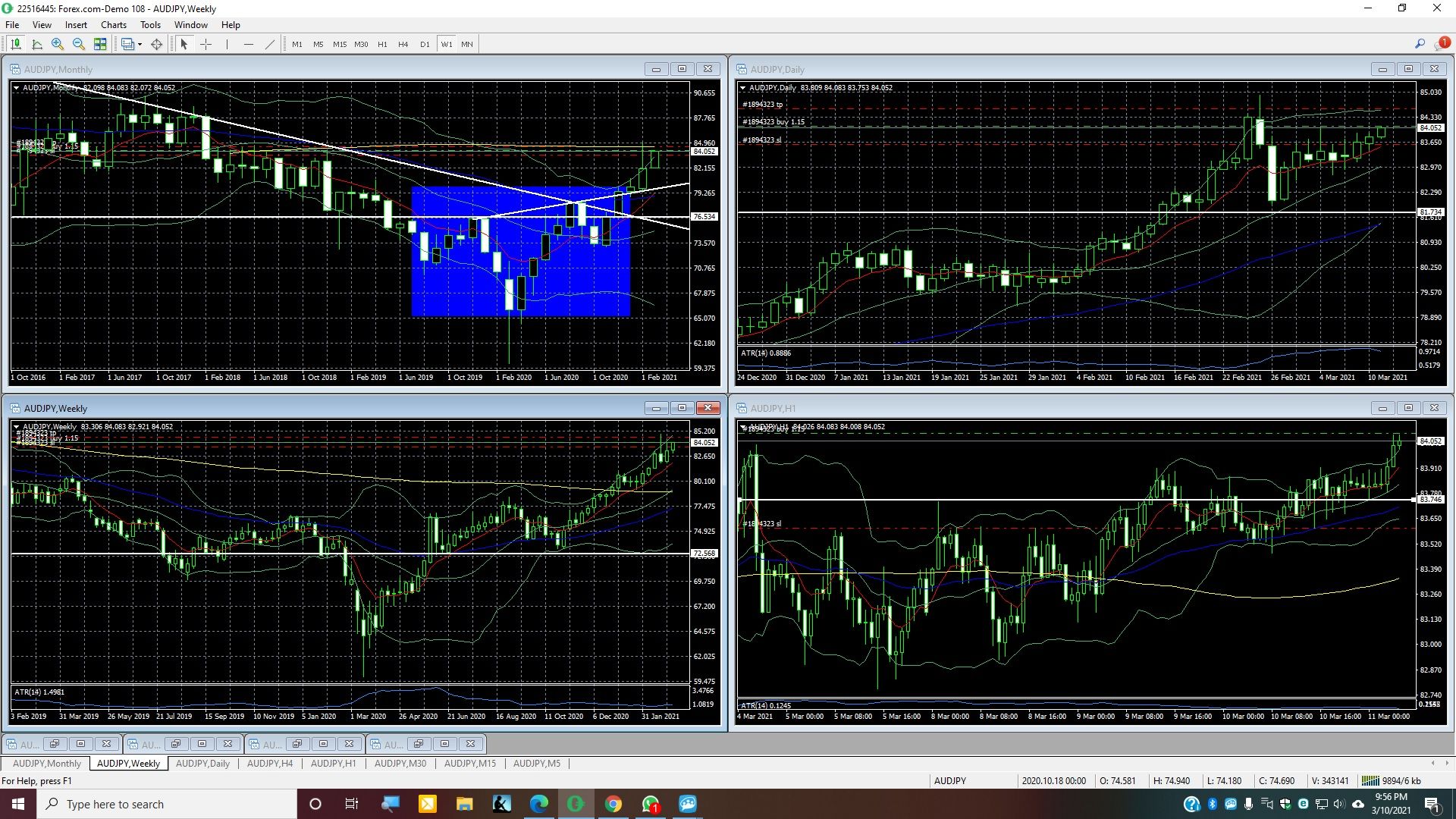Open the Help menu

click(x=231, y=25)
